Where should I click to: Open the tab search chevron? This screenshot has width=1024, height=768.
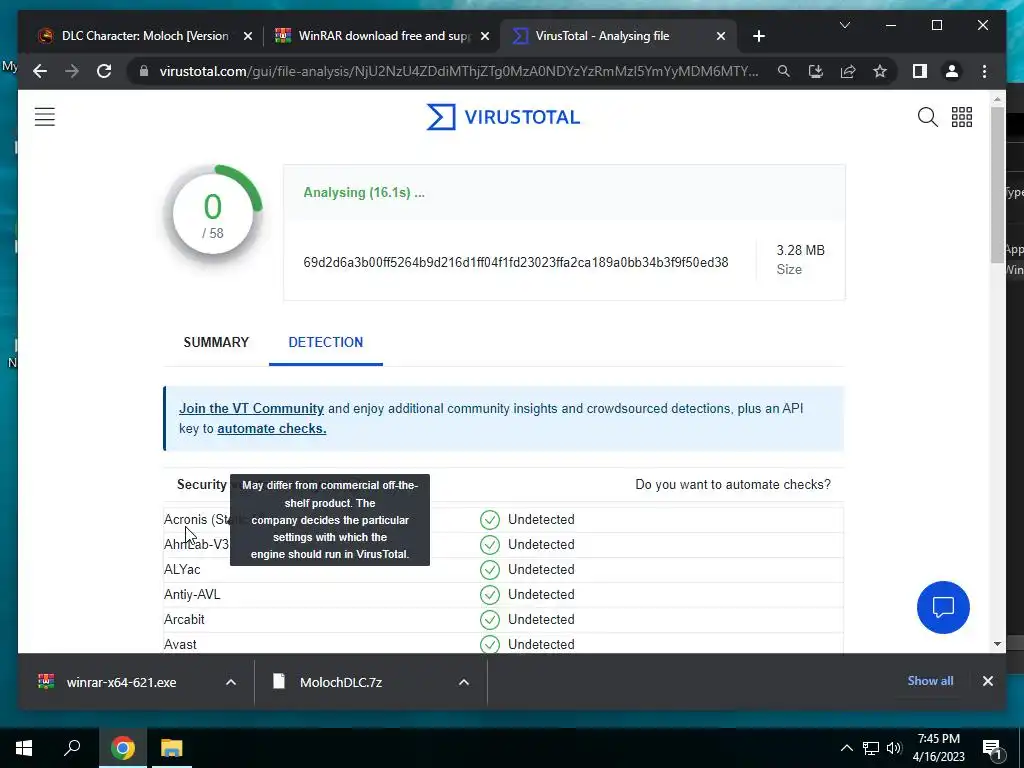coord(844,25)
